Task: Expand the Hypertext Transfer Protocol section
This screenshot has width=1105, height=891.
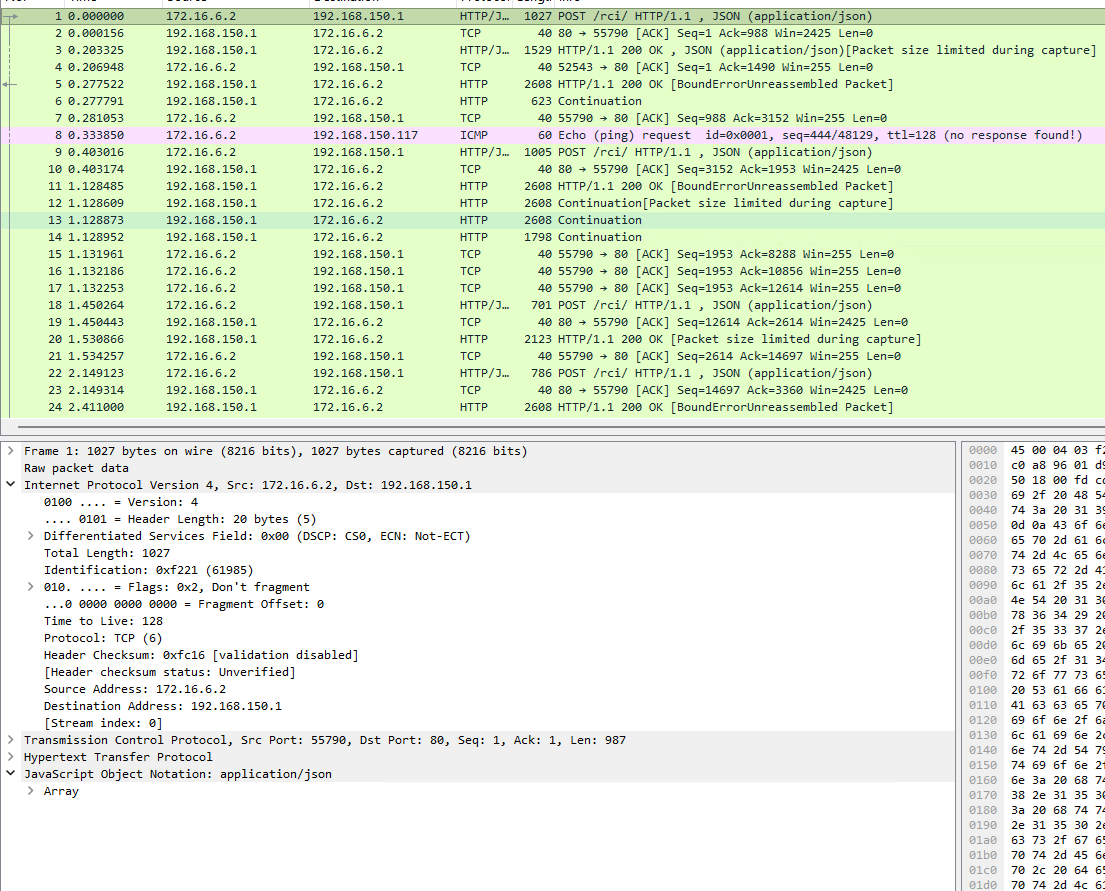Action: pyautogui.click(x=11, y=757)
